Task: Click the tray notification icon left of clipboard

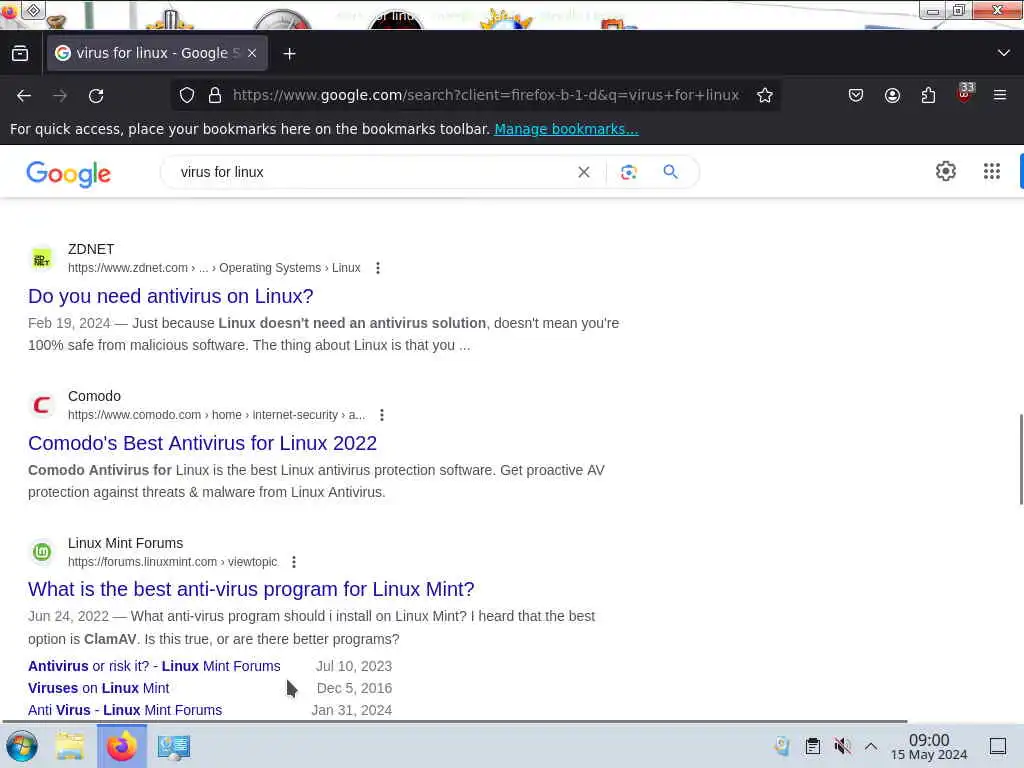Action: [x=782, y=746]
